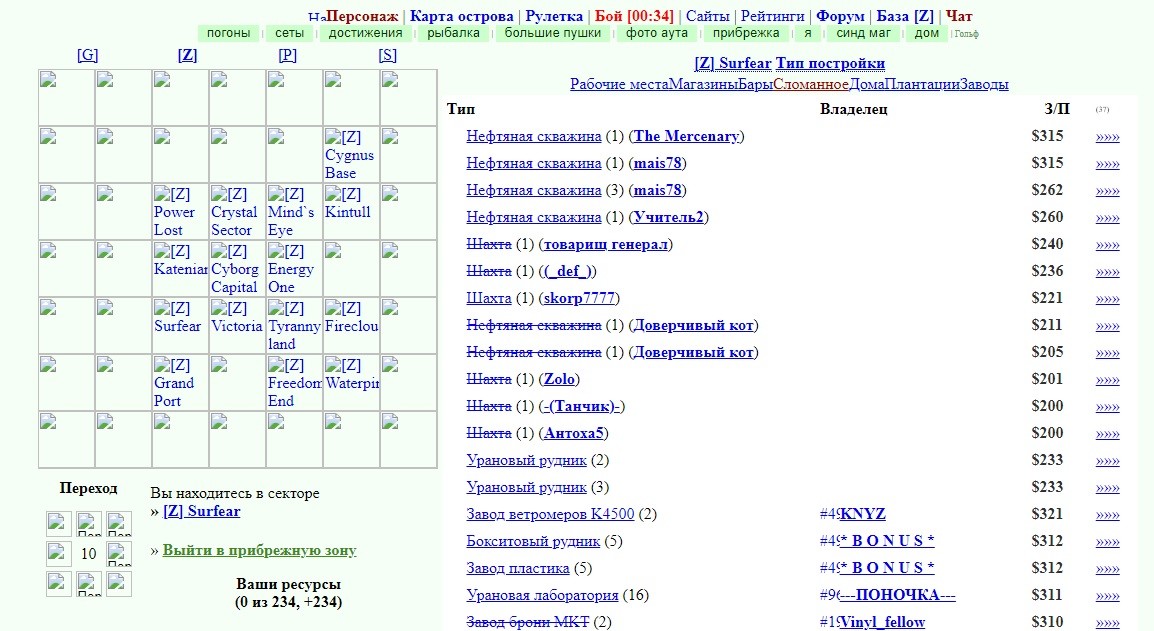Switch to Бары tab
The height and width of the screenshot is (631, 1154).
coord(755,85)
